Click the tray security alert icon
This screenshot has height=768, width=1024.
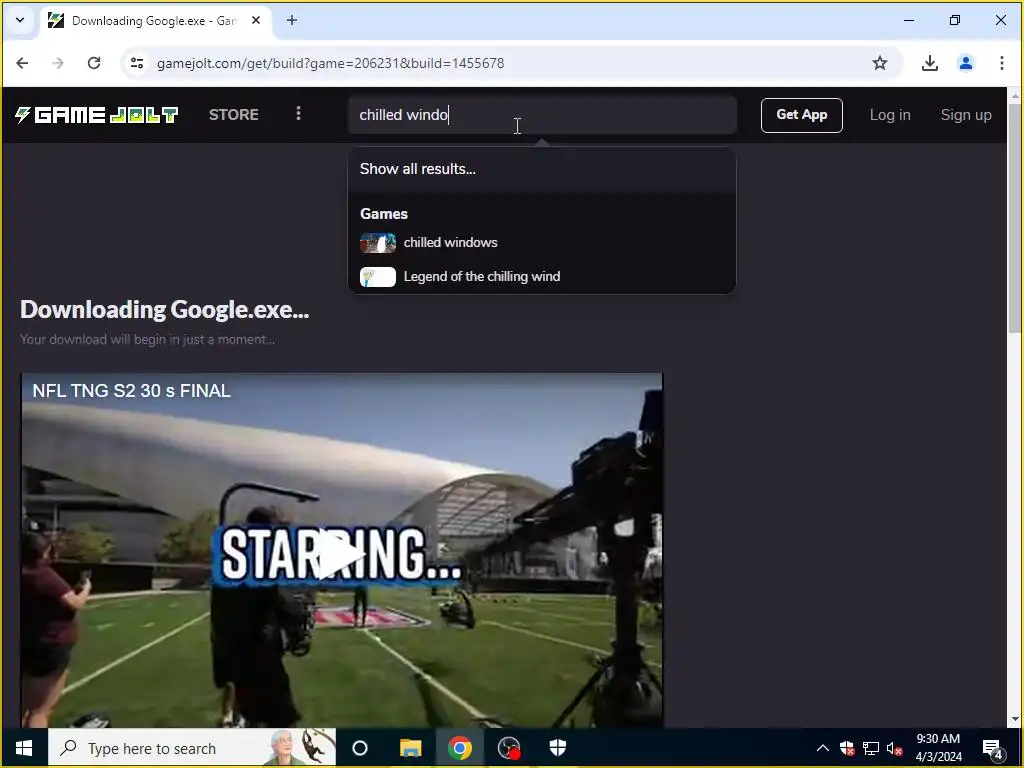[x=847, y=748]
